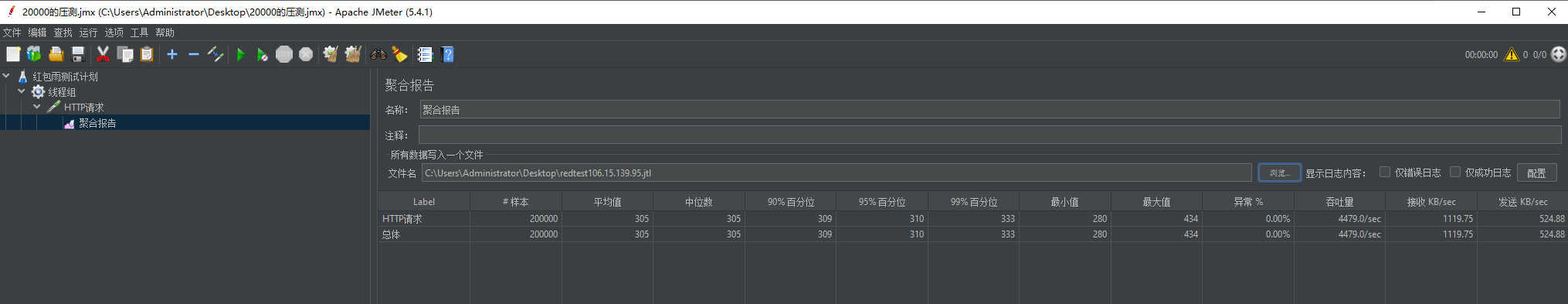Copy the selected element

124,54
